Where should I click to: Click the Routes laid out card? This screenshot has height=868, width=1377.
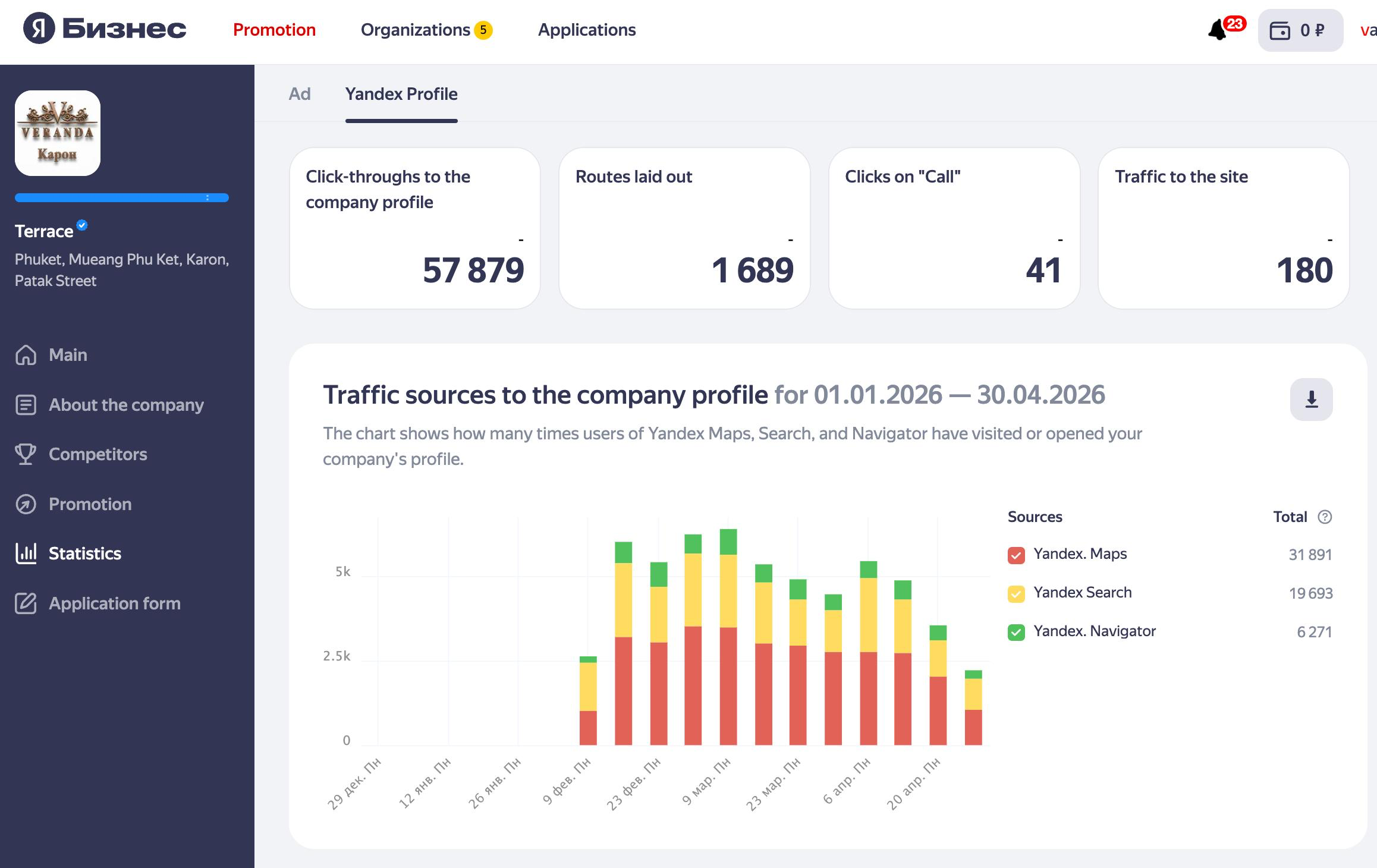[684, 228]
